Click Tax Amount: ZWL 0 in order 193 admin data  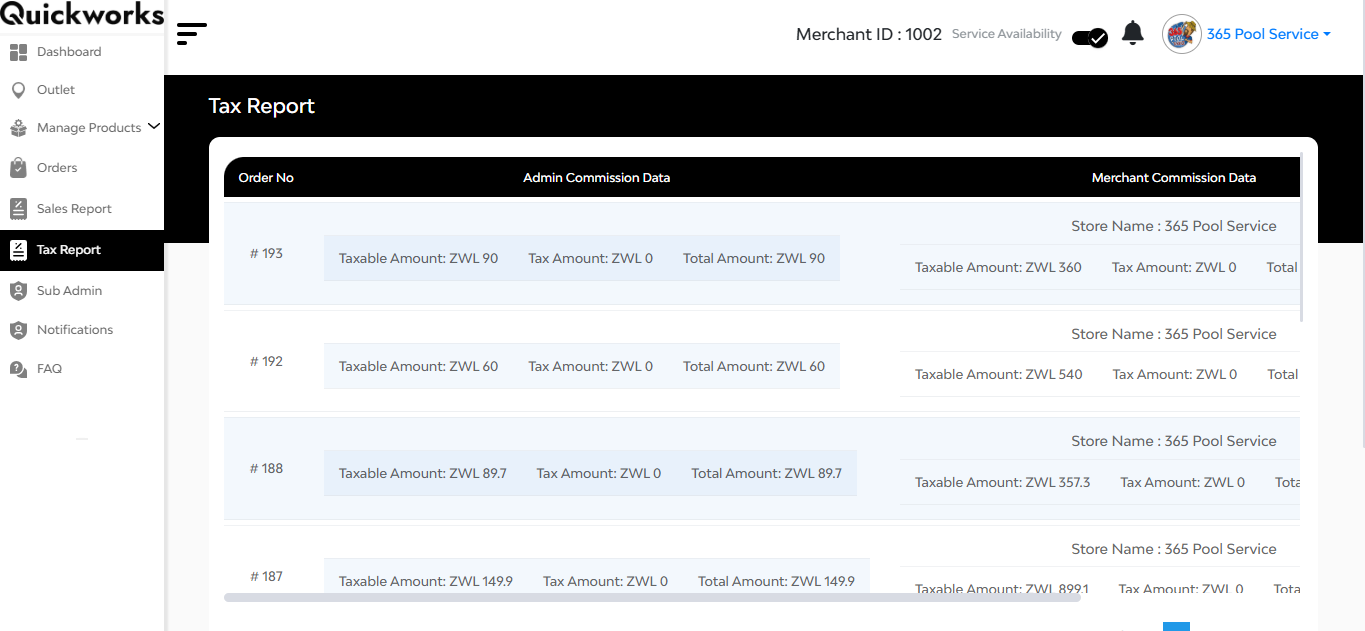[591, 258]
